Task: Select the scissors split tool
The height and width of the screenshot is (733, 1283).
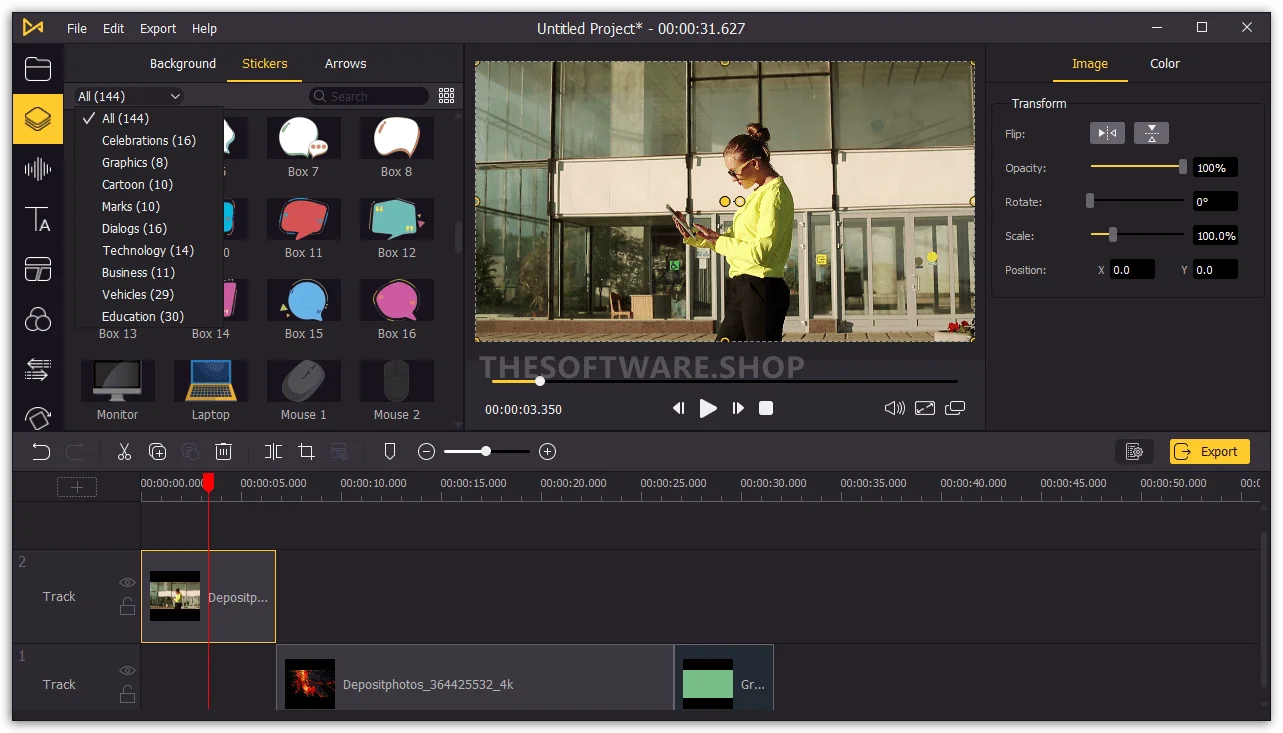Action: click(x=124, y=452)
